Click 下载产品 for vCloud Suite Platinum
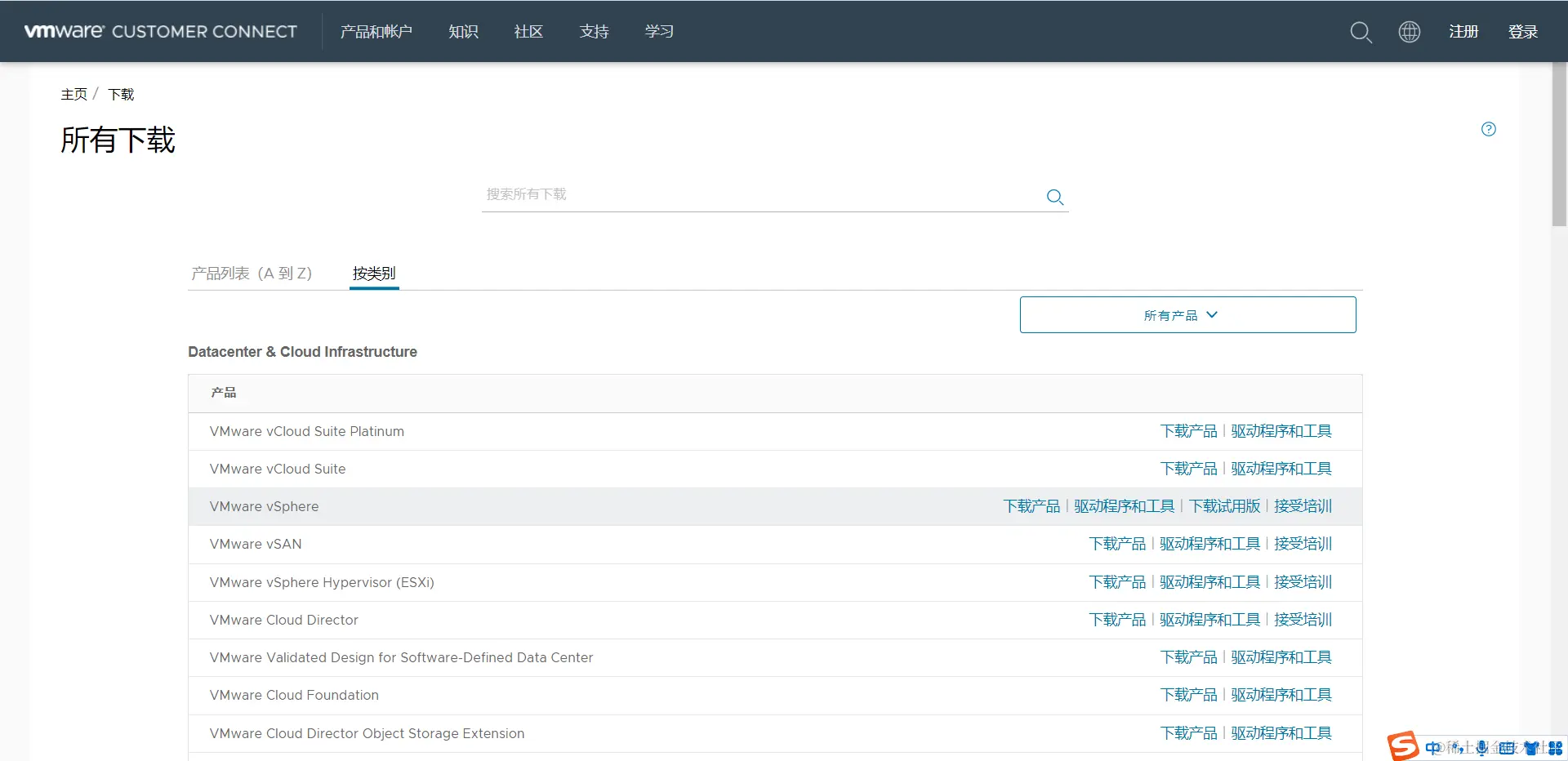This screenshot has height=761, width=1568. point(1188,431)
